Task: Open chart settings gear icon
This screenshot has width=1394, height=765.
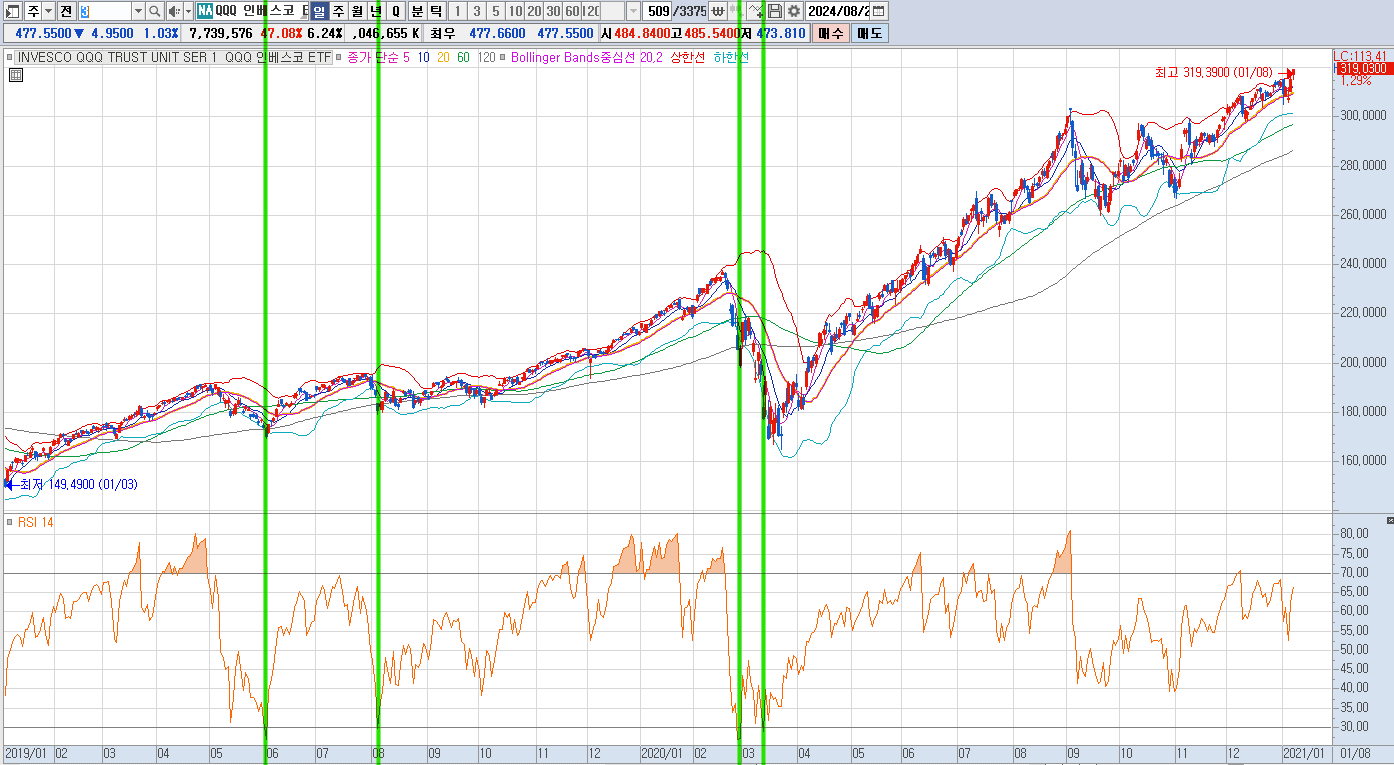Action: point(794,12)
